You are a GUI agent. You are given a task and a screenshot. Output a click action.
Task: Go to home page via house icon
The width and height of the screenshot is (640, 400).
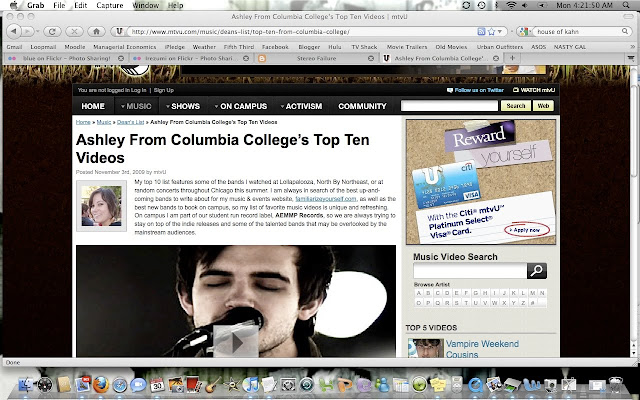pyautogui.click(x=96, y=31)
